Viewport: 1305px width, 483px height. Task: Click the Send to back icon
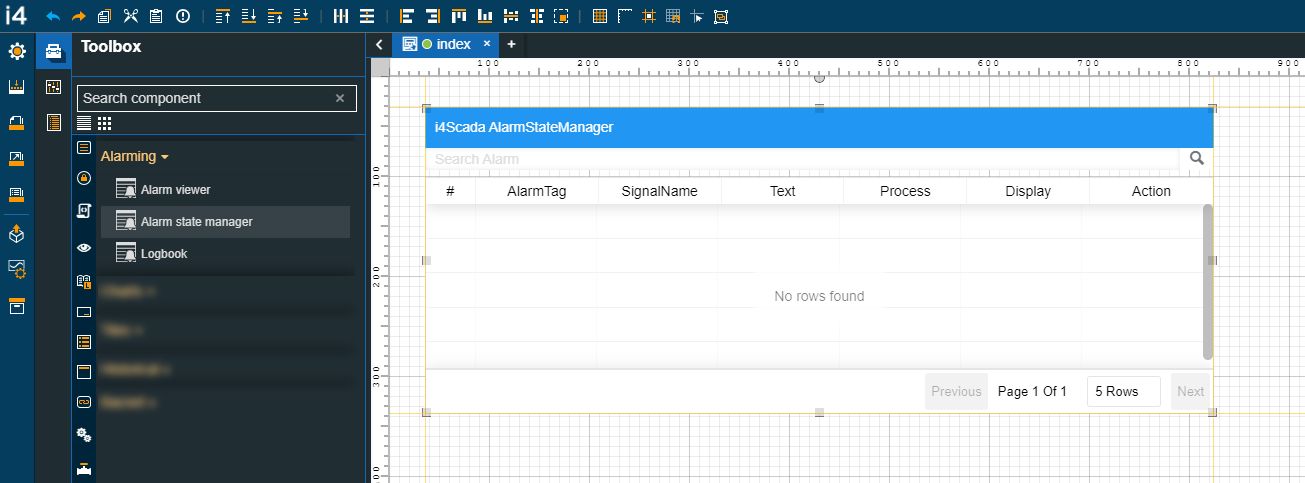coord(249,16)
